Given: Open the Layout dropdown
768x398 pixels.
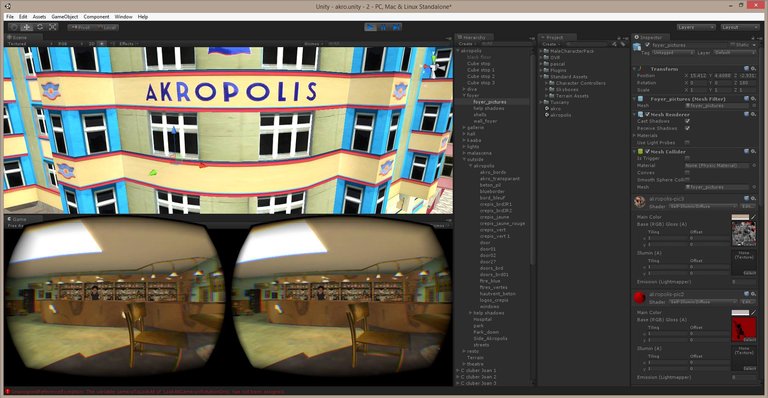Looking at the screenshot, I should [x=740, y=27].
